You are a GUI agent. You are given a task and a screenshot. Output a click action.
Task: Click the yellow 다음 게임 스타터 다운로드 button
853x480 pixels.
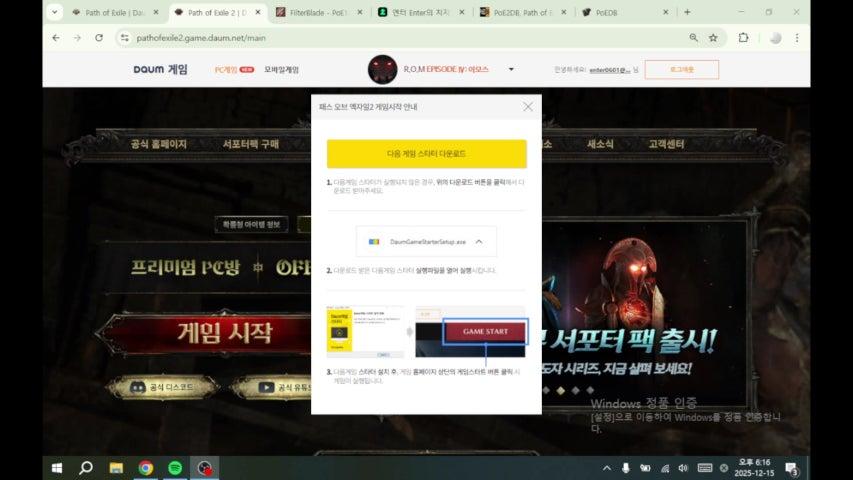[426, 154]
